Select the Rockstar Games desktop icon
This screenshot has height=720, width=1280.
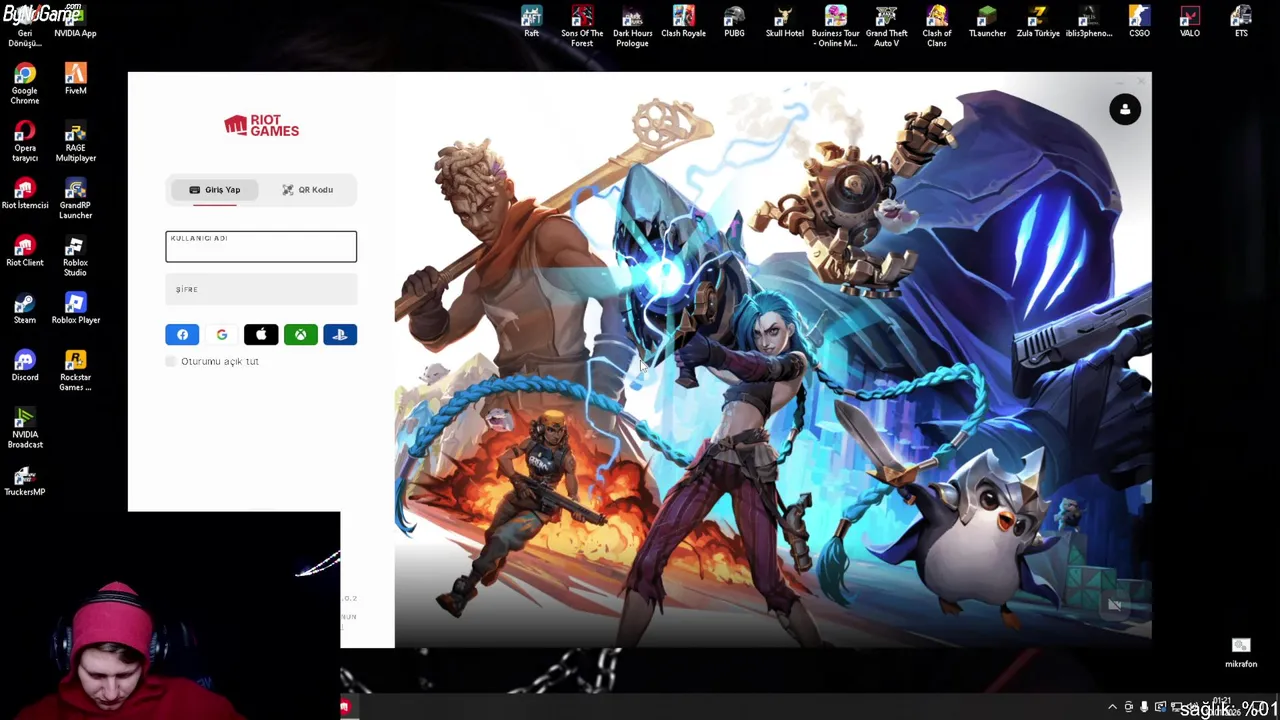(x=75, y=370)
